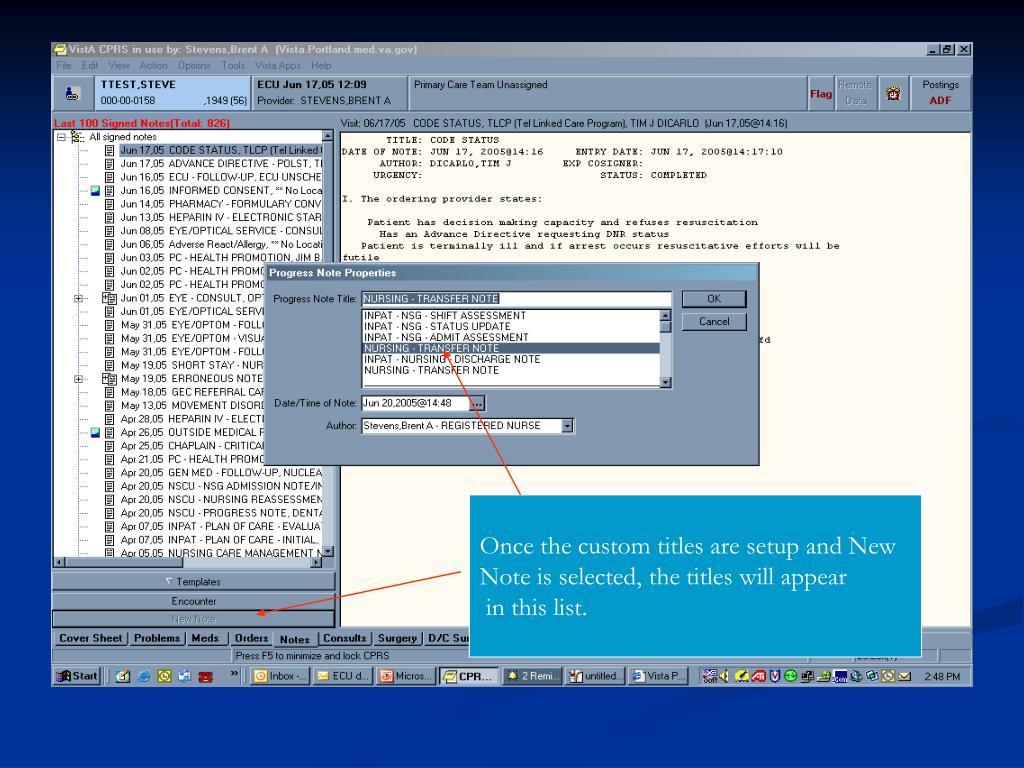
Task: Open the patient Flag button
Action: 821,93
